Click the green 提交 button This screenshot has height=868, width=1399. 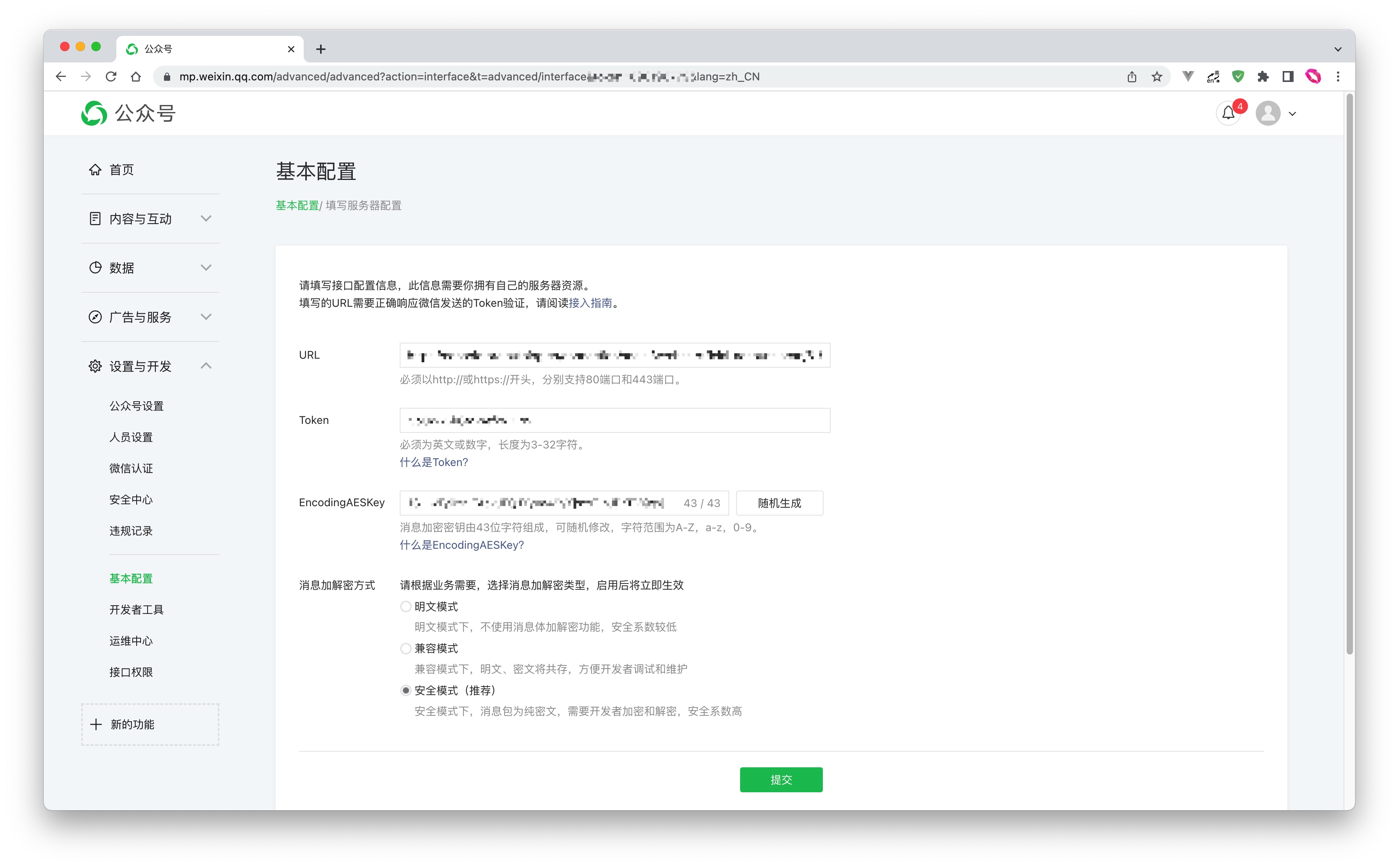(781, 779)
